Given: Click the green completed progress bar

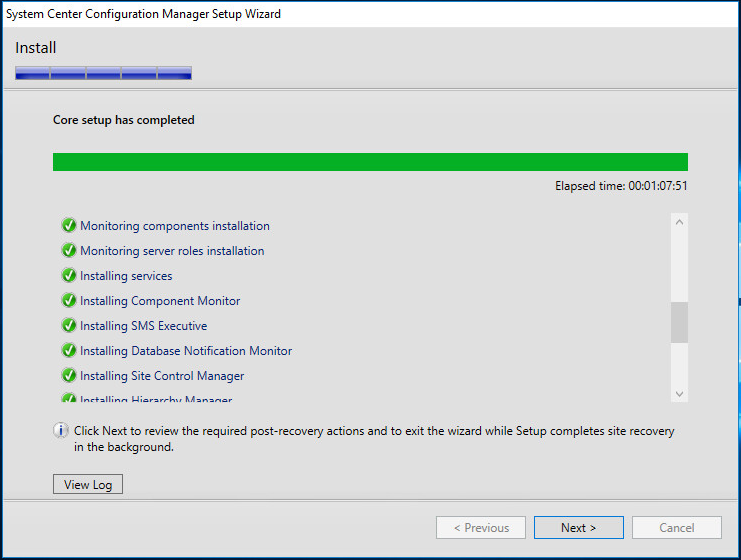Looking at the screenshot, I should click(370, 162).
